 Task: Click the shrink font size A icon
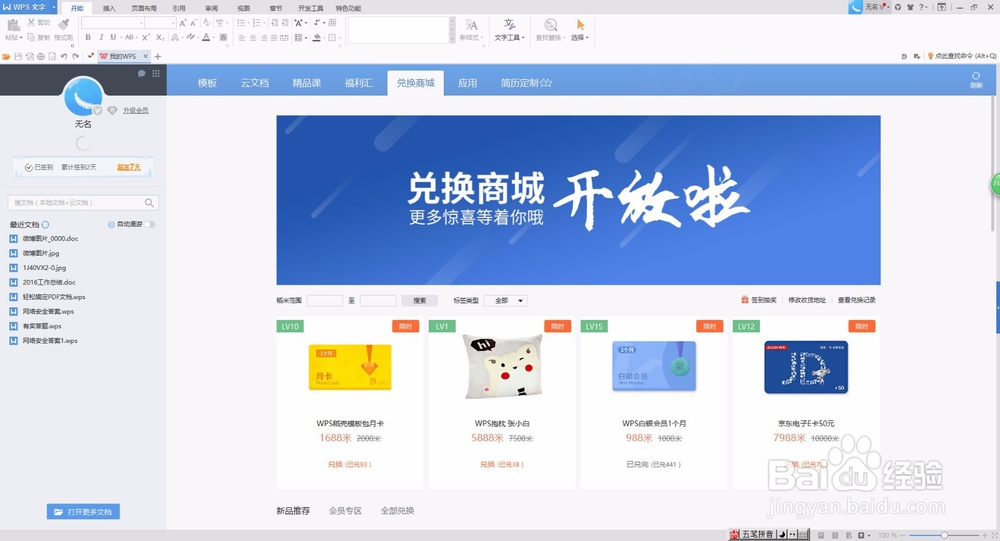point(194,22)
